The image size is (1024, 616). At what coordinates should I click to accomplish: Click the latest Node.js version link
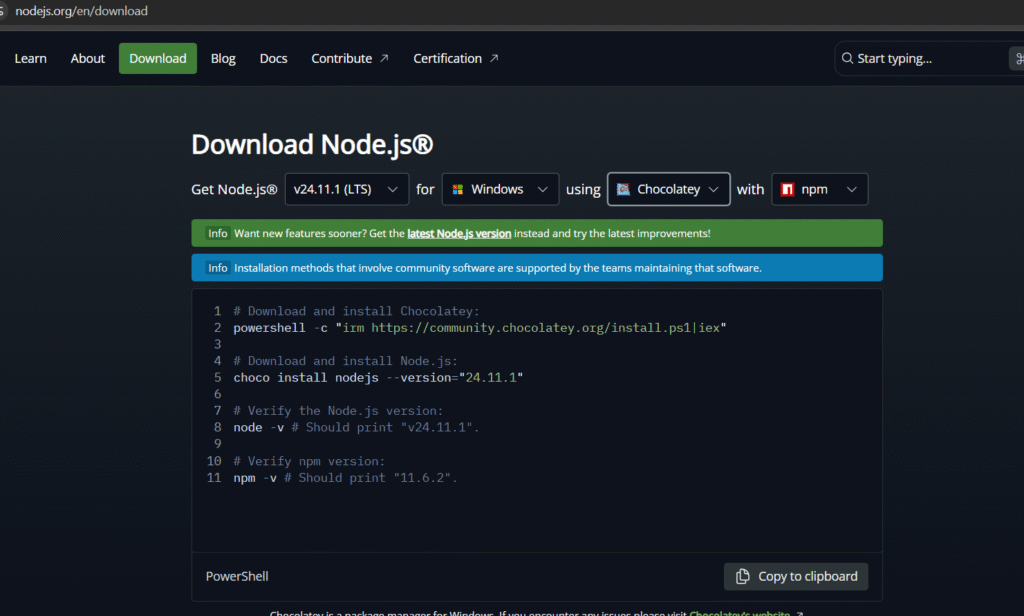[459, 233]
